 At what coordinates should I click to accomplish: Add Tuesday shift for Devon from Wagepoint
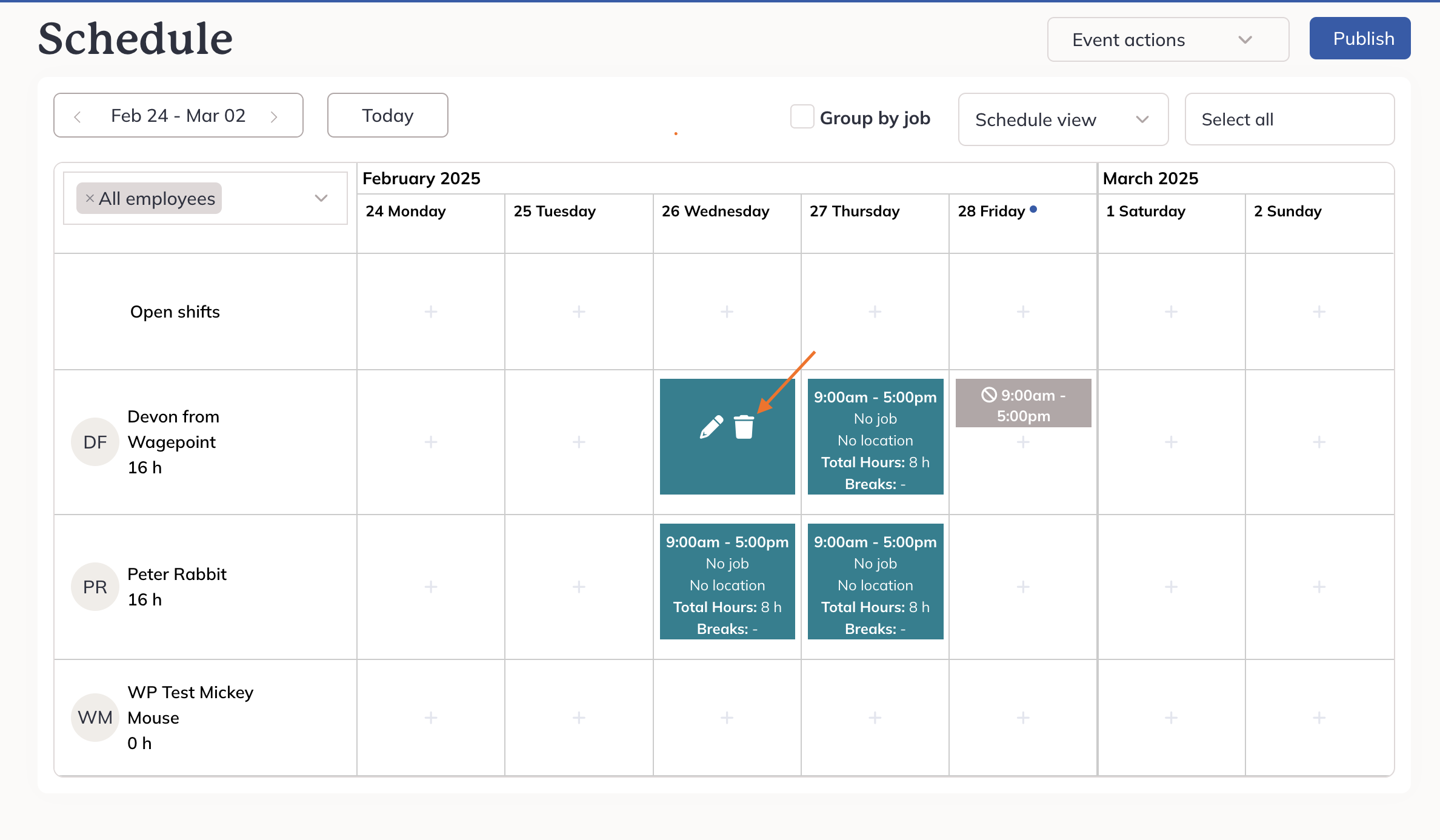tap(579, 442)
